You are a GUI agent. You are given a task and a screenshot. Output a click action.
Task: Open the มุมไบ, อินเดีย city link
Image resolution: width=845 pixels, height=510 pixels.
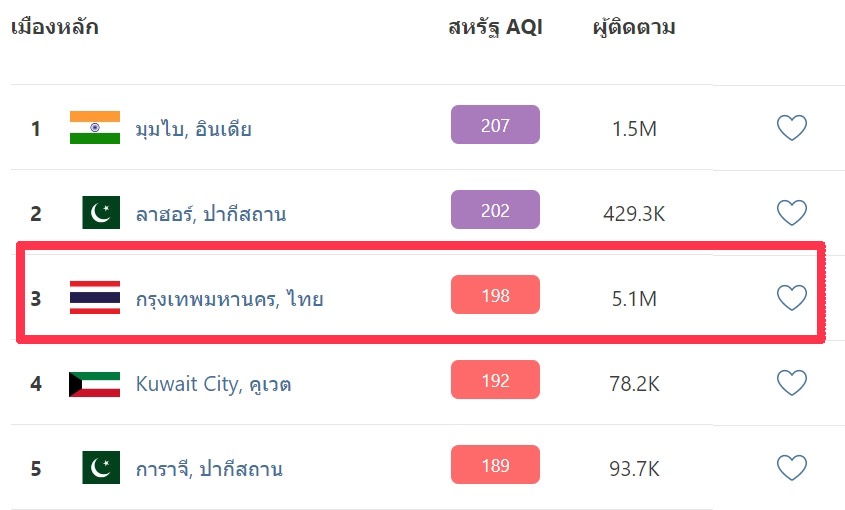193,129
